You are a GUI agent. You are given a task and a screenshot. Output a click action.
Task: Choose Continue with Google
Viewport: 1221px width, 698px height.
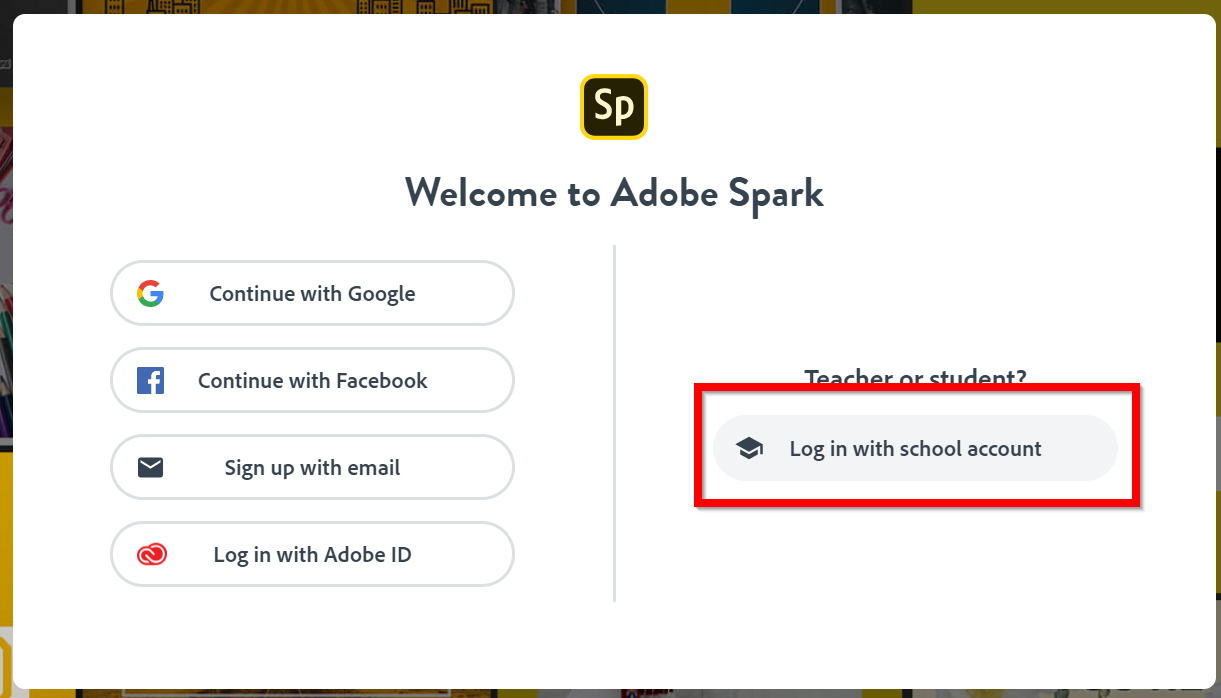tap(312, 293)
